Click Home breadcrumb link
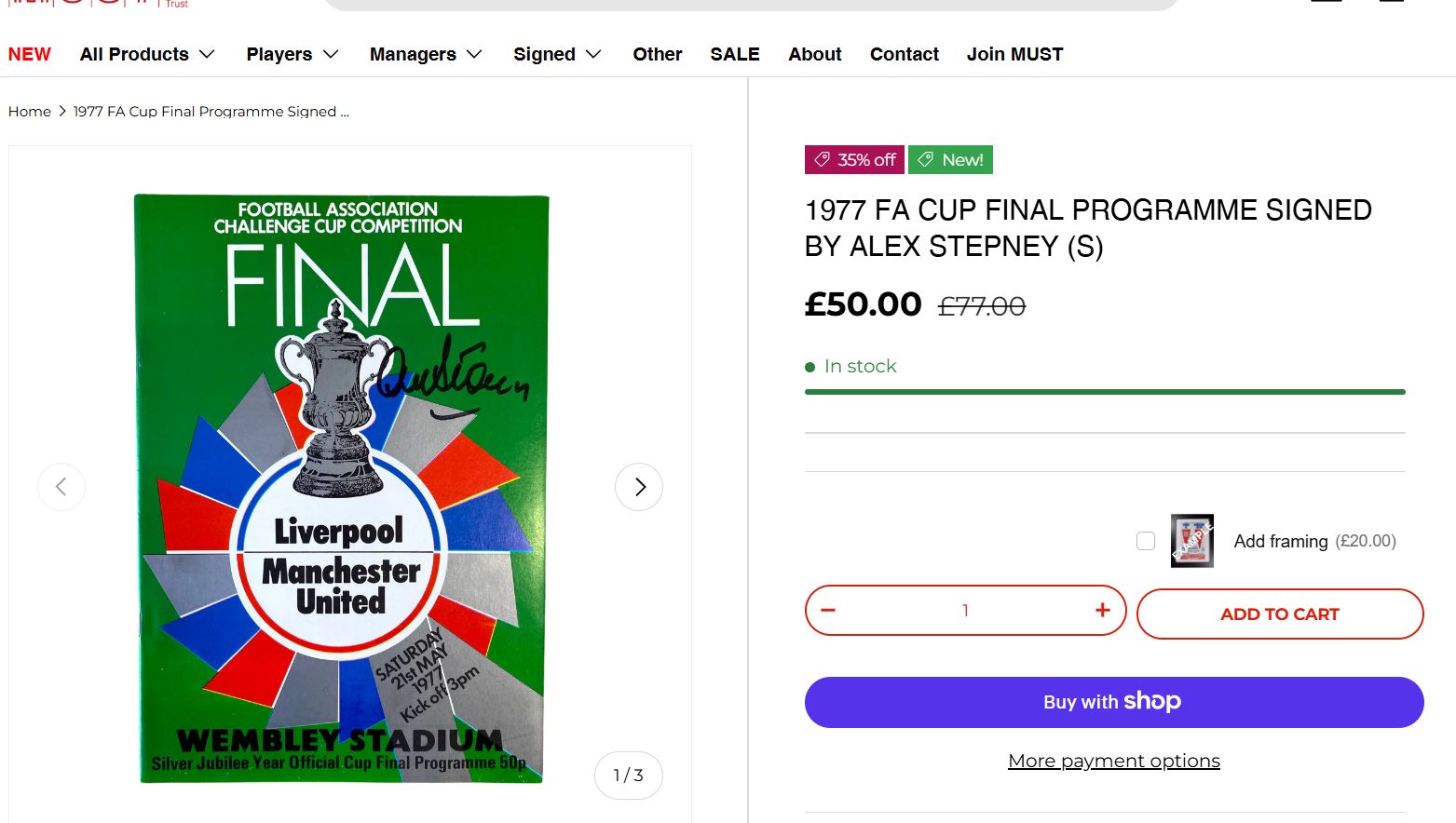The width and height of the screenshot is (1456, 823). [30, 112]
